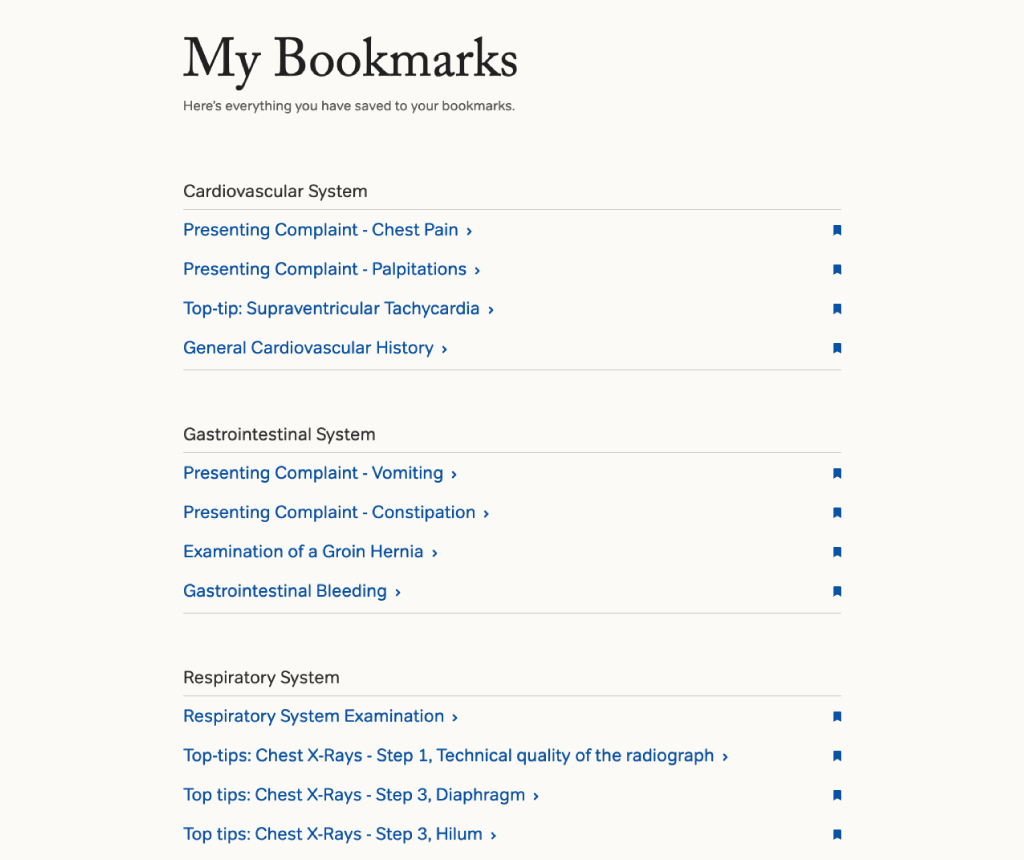
Task: Toggle Gastrointestinal Bleeding bookmark icon
Action: pos(837,591)
